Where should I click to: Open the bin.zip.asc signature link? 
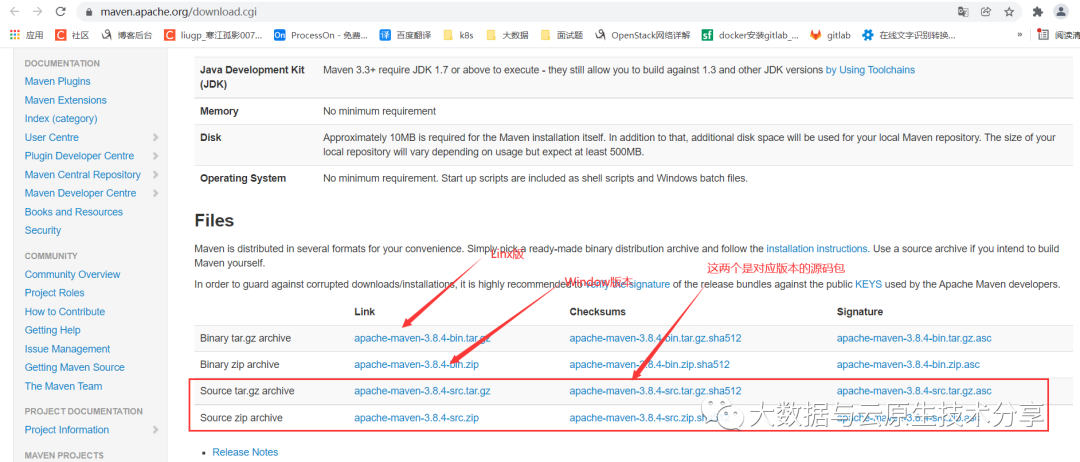[908, 364]
